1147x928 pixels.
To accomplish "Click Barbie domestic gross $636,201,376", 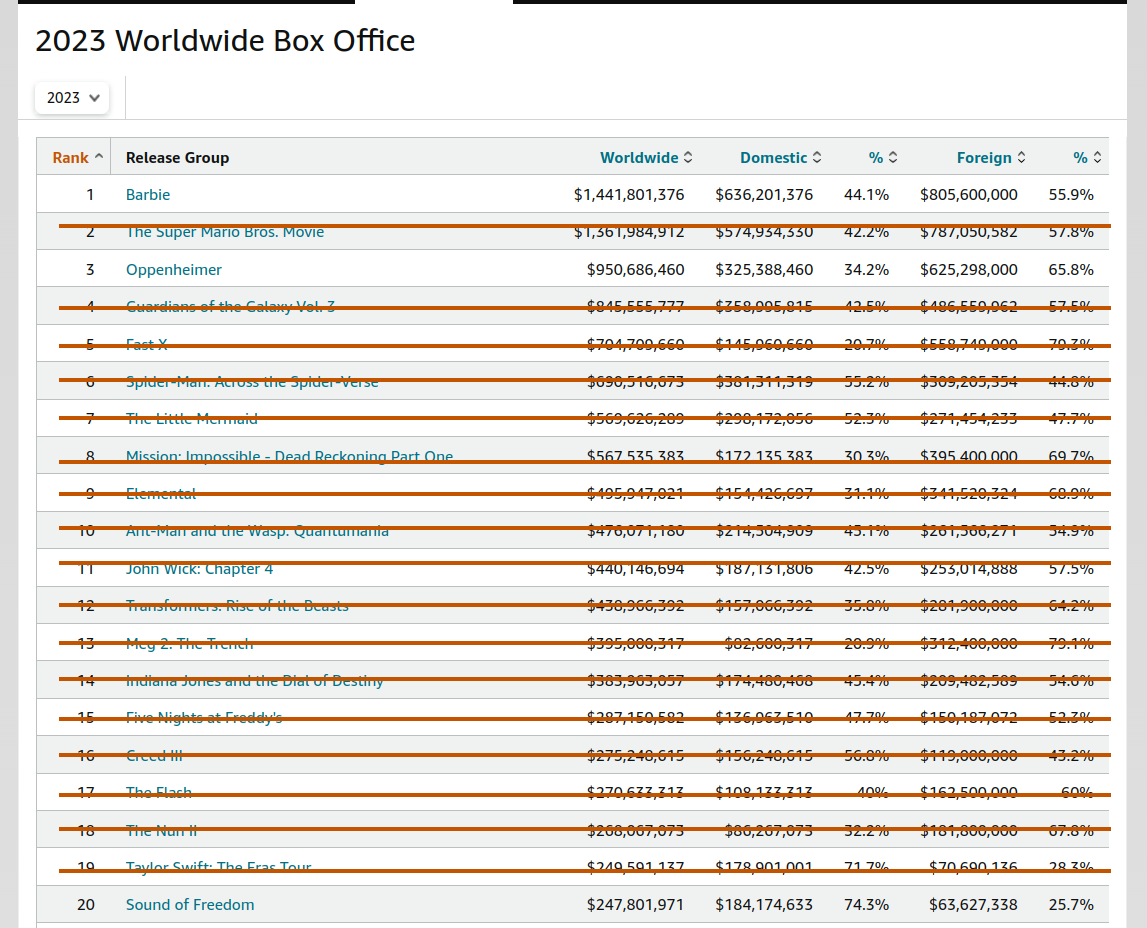I will coord(764,195).
